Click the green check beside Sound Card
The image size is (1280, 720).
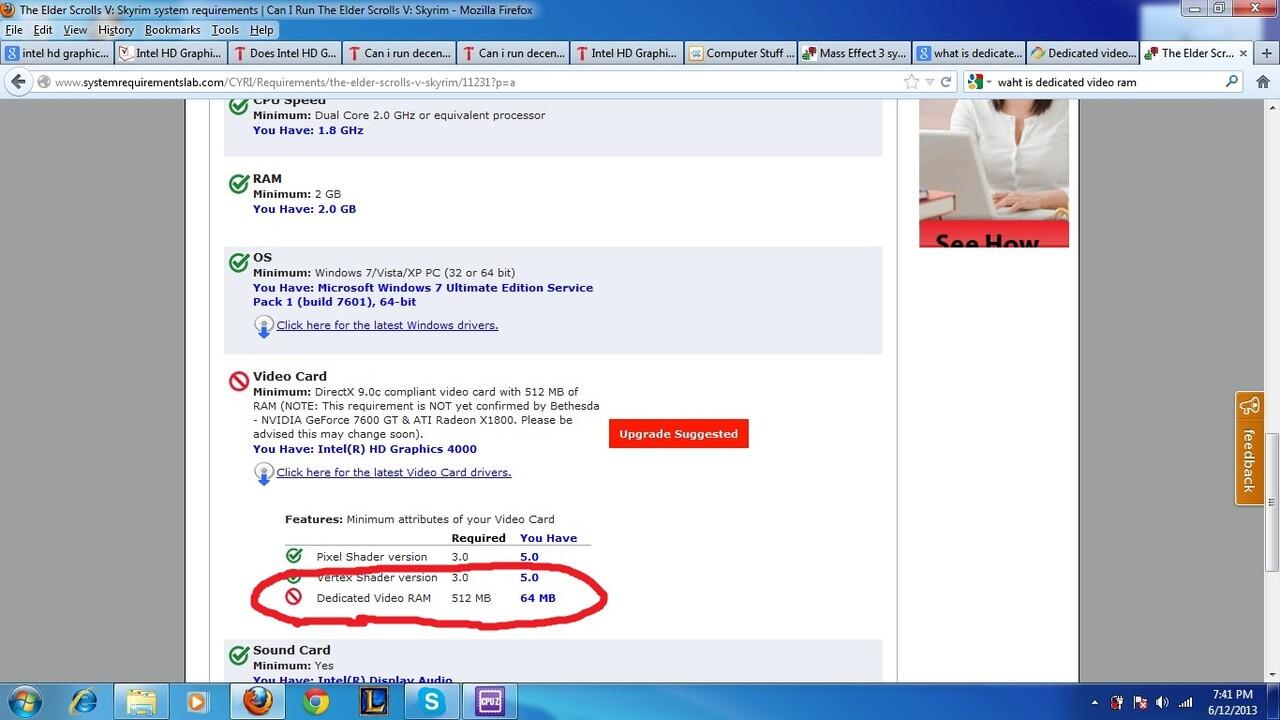238,655
